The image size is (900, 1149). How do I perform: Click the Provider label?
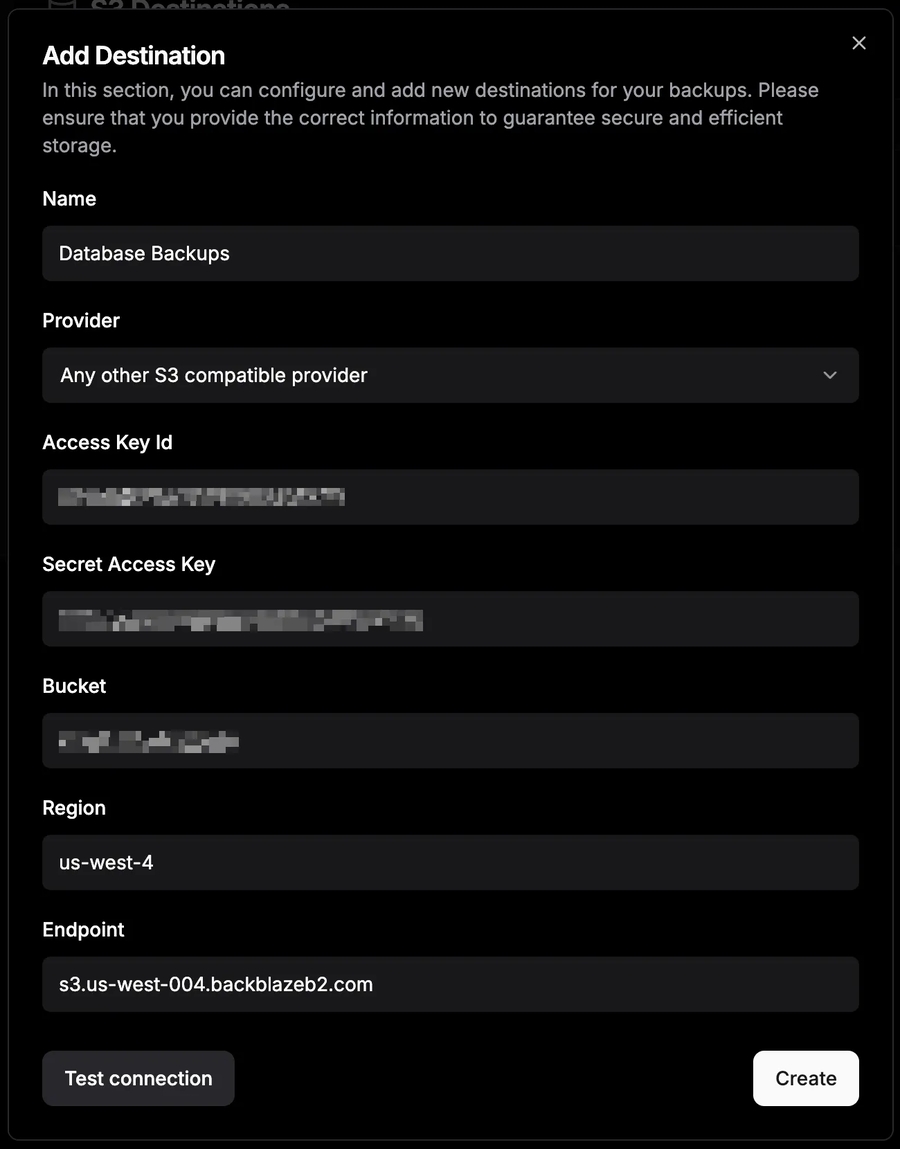[x=81, y=321]
